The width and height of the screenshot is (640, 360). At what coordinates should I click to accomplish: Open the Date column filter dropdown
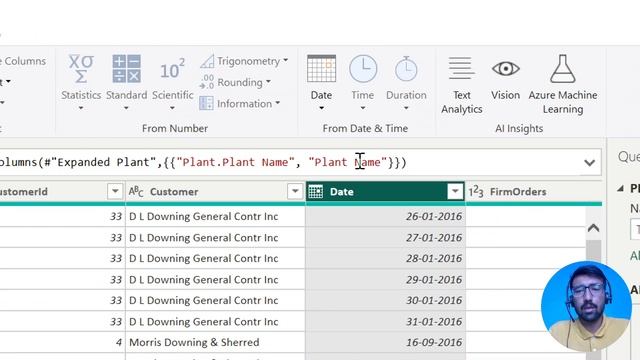tap(455, 191)
